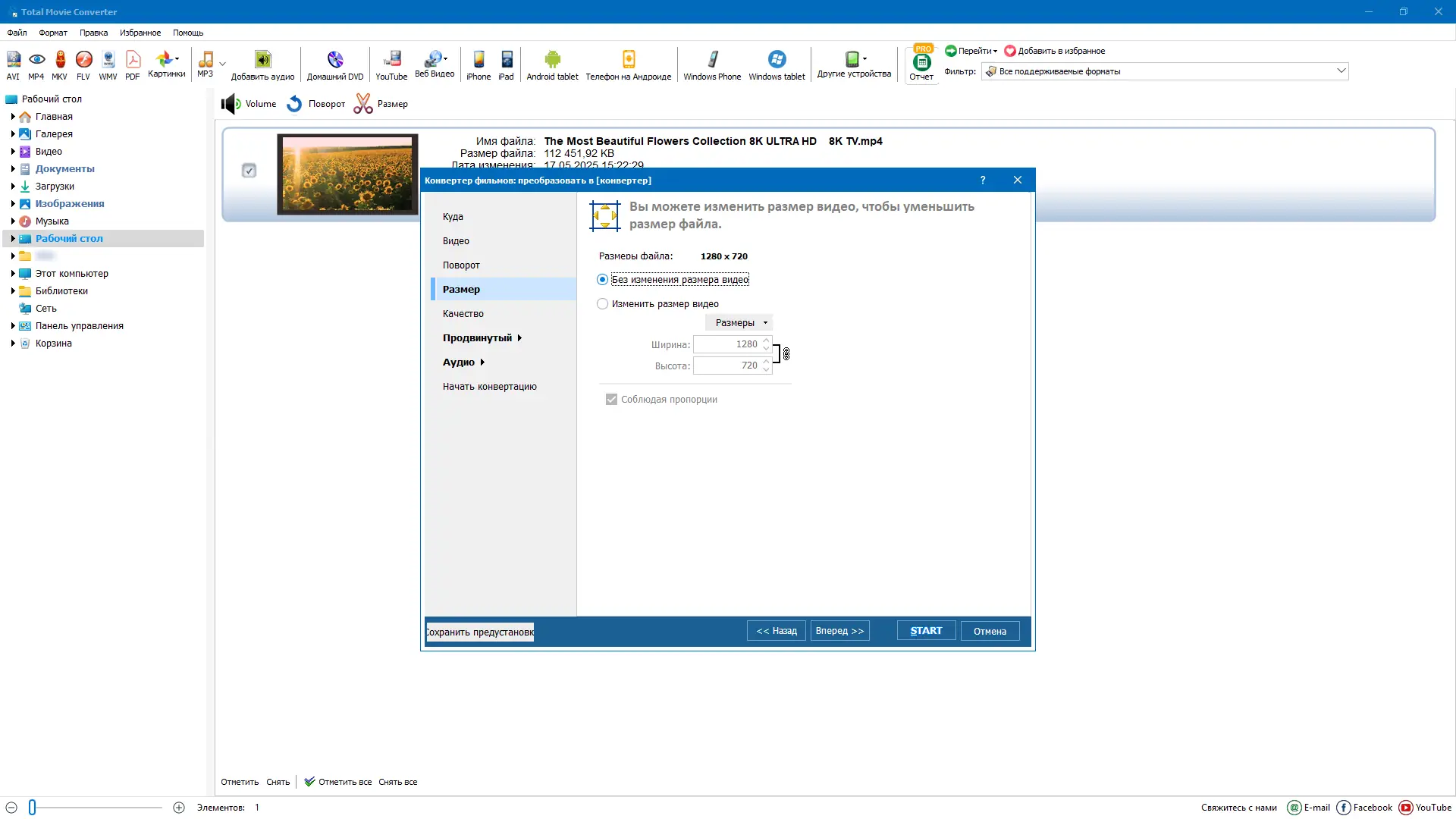Open the Формат menu
Screen dimensions: 1456x819
(53, 33)
